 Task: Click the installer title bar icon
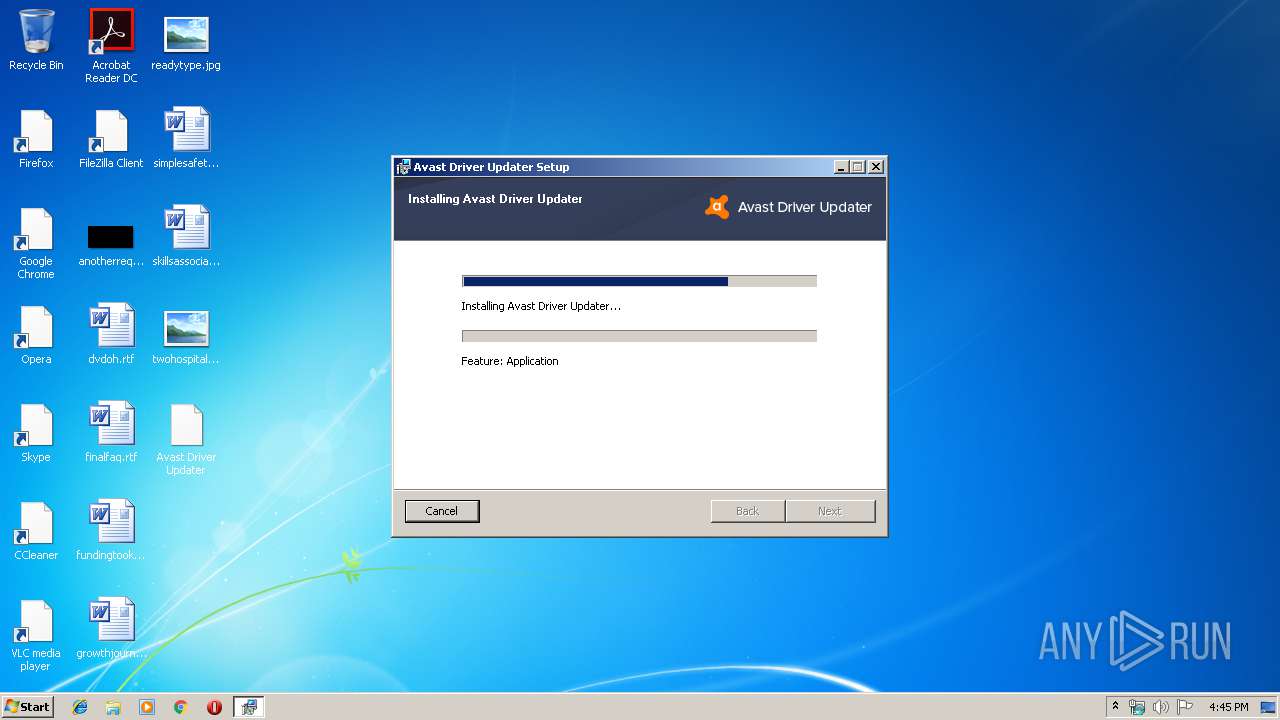pos(403,167)
